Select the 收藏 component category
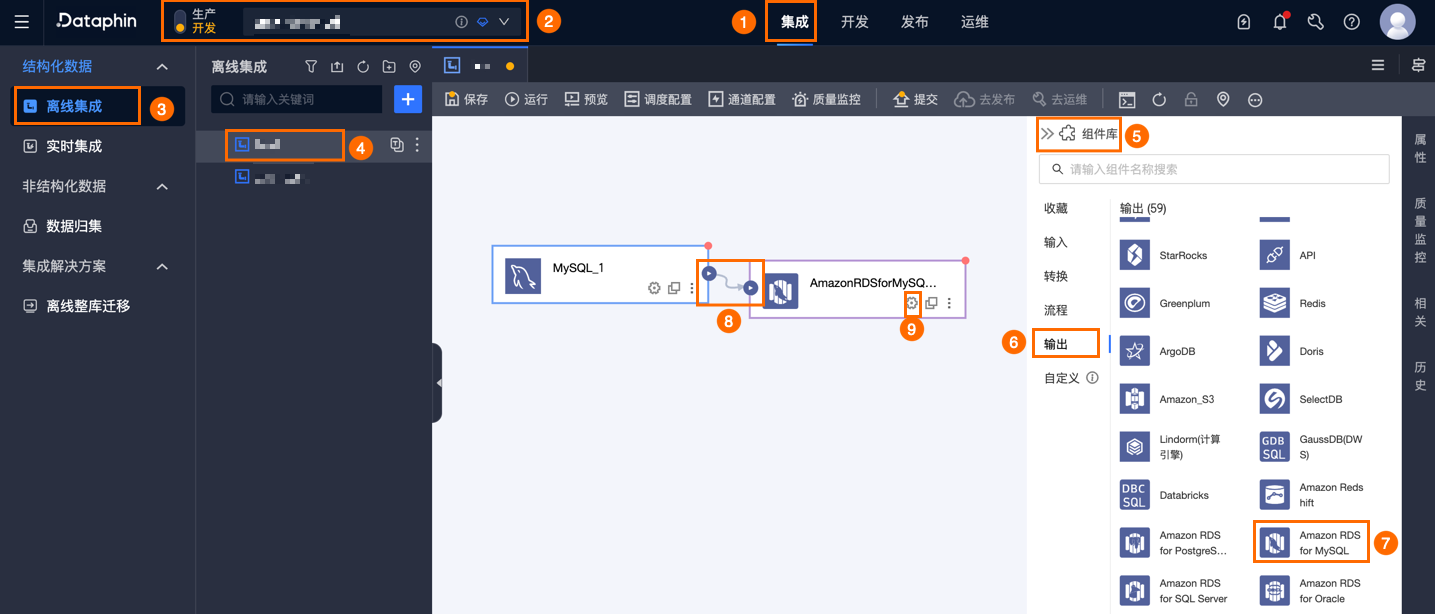Viewport: 1435px width, 614px height. pyautogui.click(x=1056, y=208)
